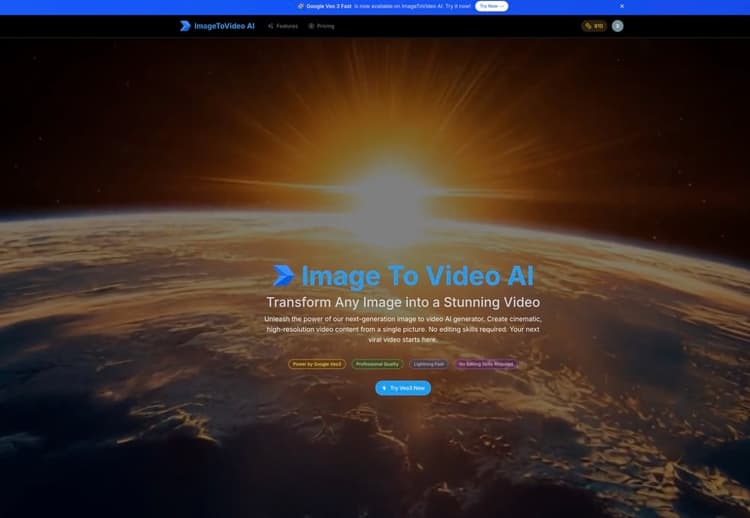Screen dimensions: 750x518
Task: Dismiss the top announcement banner
Action: (622, 6)
